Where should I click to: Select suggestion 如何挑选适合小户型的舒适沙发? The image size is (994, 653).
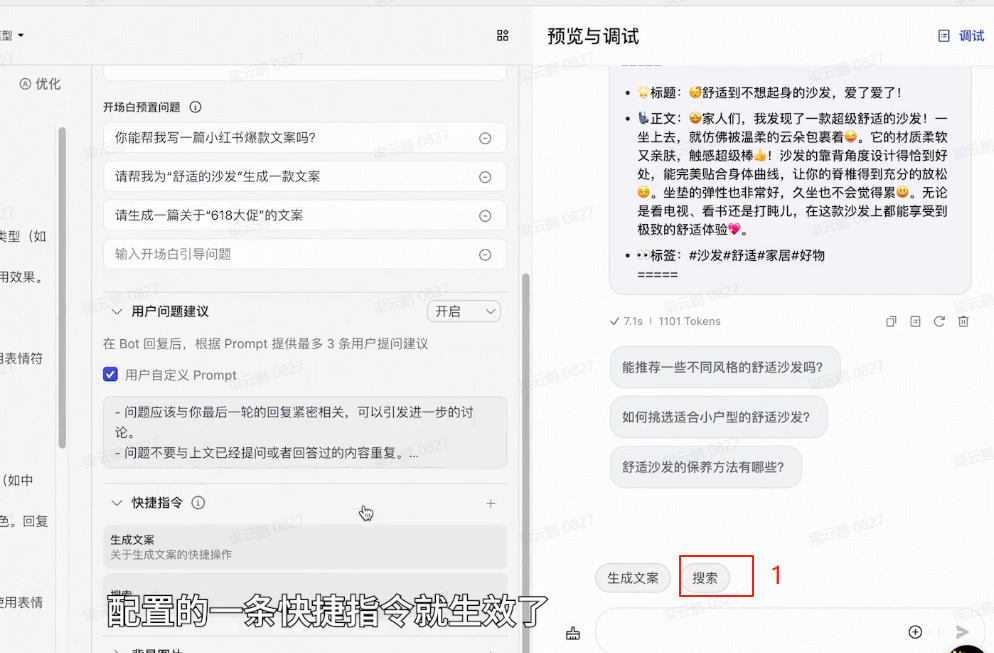(x=718, y=417)
